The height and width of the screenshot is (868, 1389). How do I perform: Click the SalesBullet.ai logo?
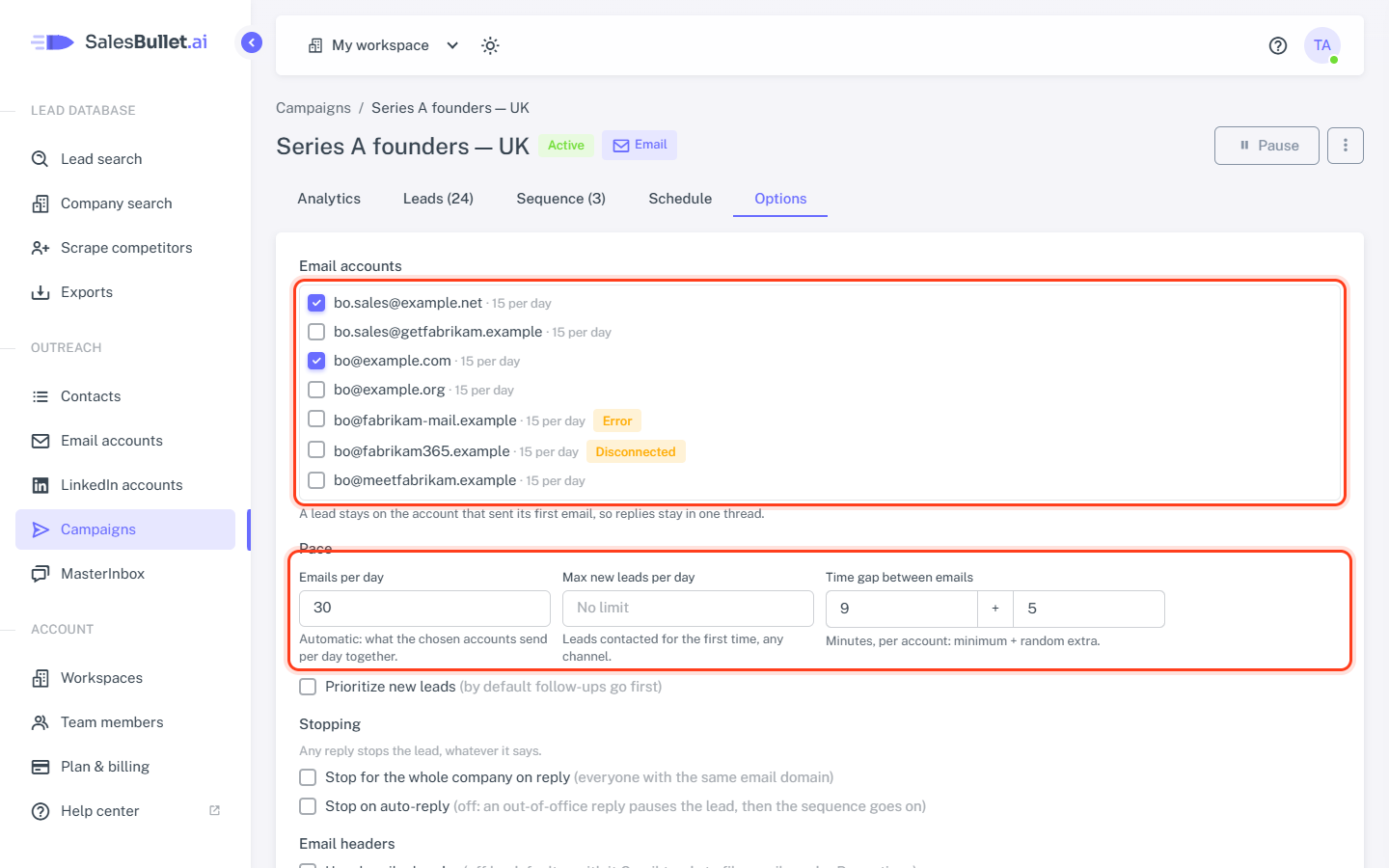pyautogui.click(x=119, y=42)
